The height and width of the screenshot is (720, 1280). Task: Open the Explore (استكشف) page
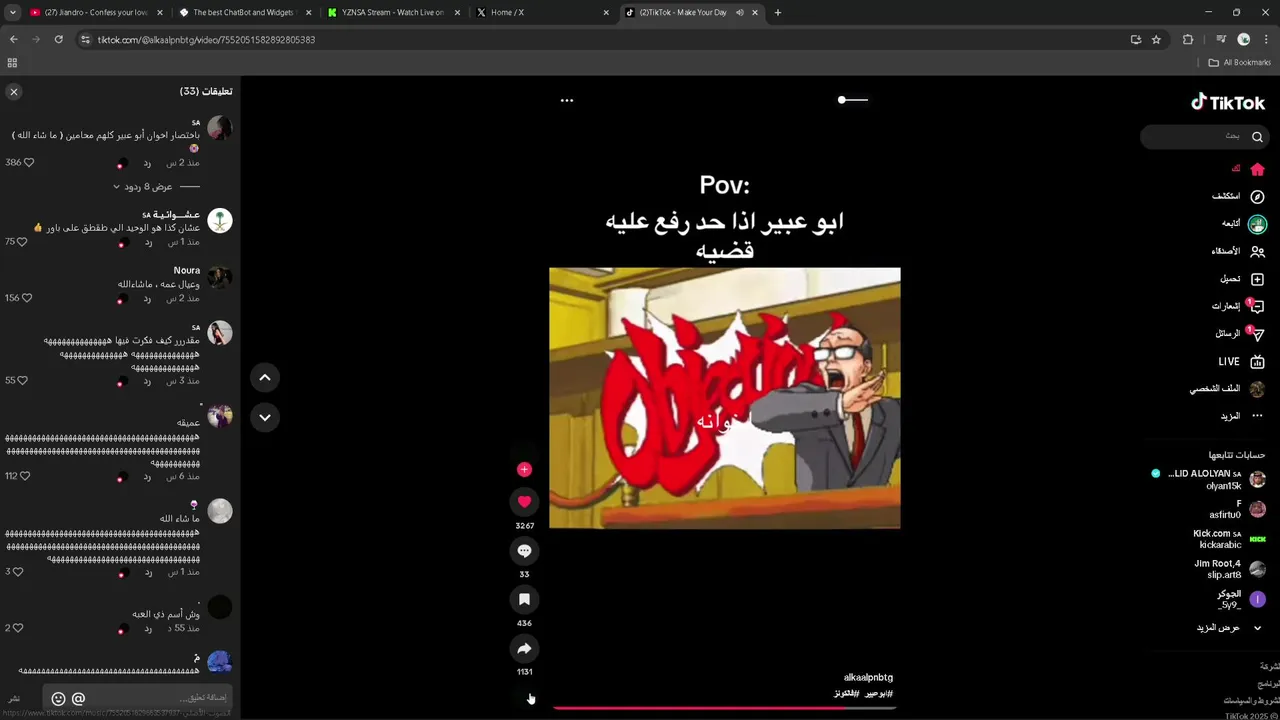coord(1239,196)
